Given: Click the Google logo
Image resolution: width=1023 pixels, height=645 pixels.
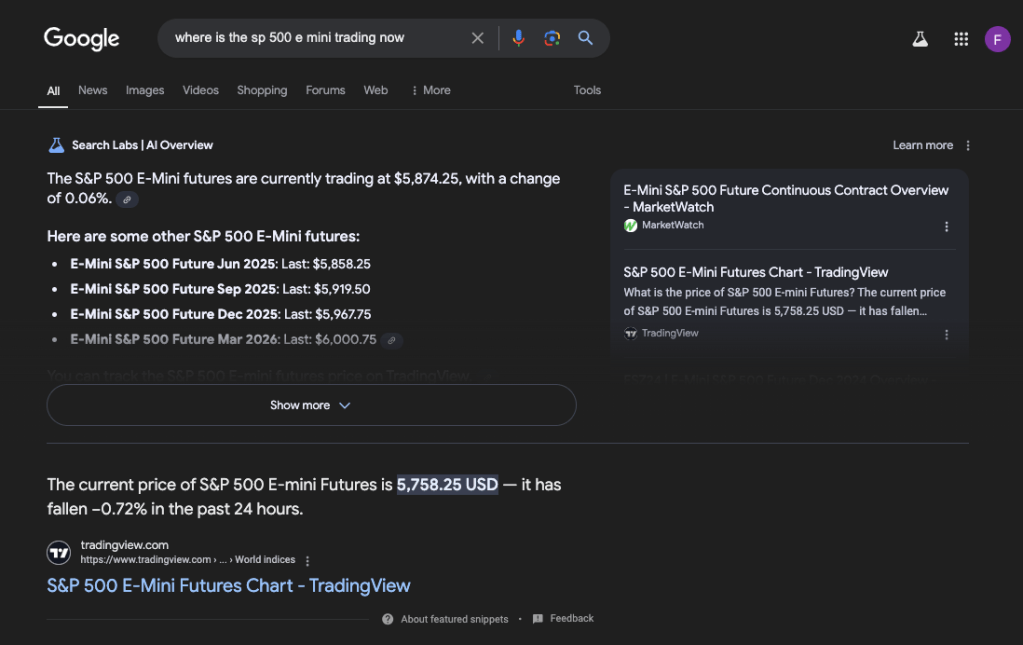Looking at the screenshot, I should point(81,38).
